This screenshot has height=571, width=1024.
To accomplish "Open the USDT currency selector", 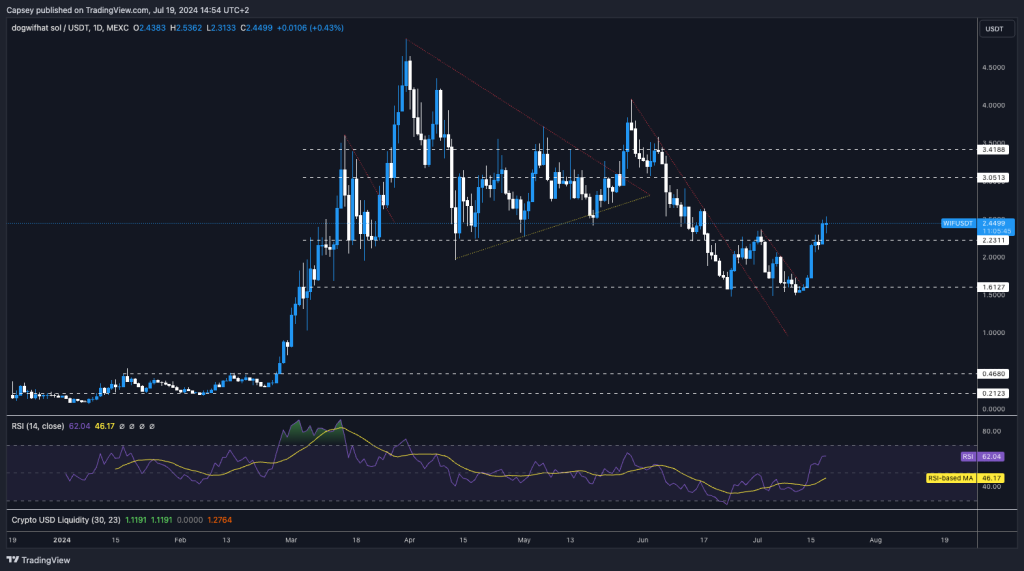I will 994,28.
